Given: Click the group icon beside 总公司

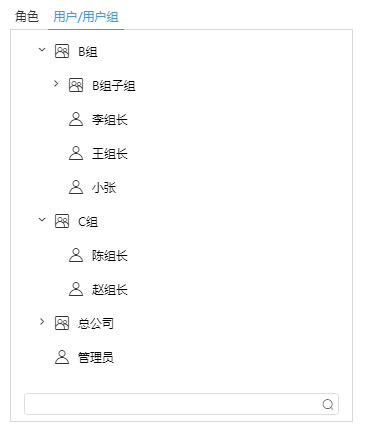Looking at the screenshot, I should coord(62,323).
